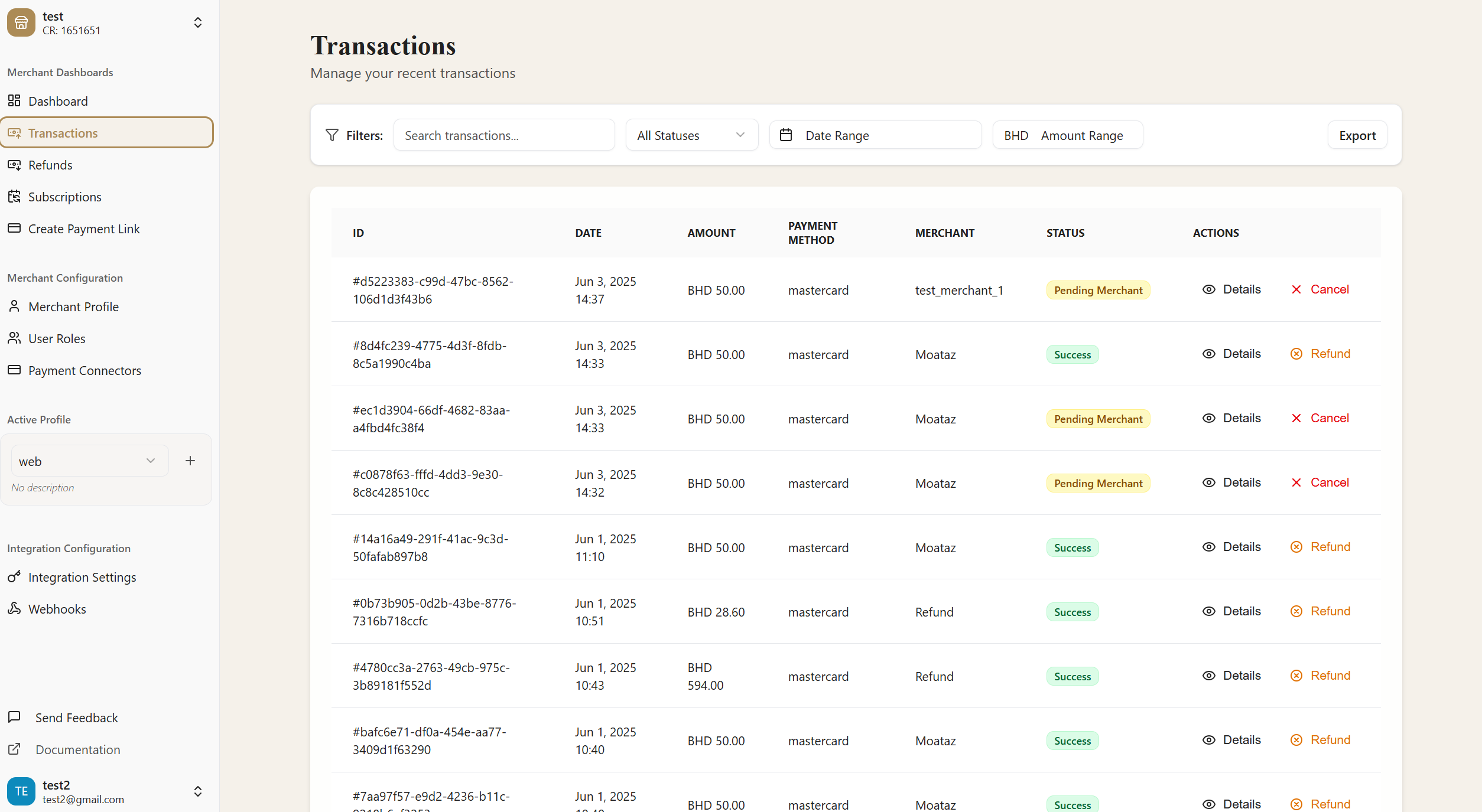Image resolution: width=1482 pixels, height=812 pixels.
Task: Click the TE user avatar
Action: 21,791
